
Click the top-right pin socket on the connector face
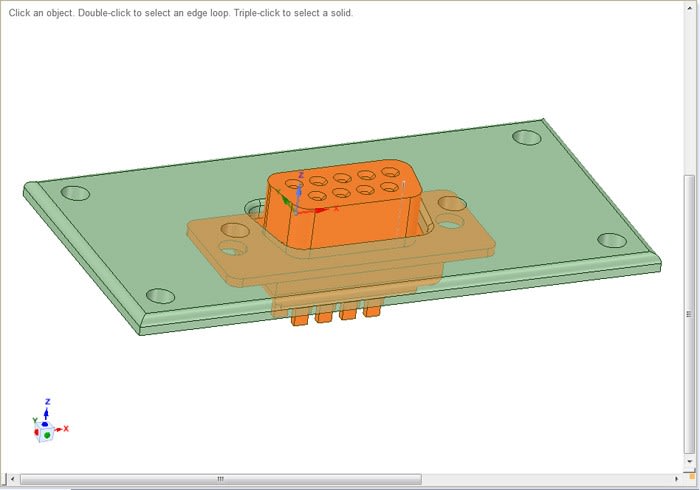pos(391,172)
